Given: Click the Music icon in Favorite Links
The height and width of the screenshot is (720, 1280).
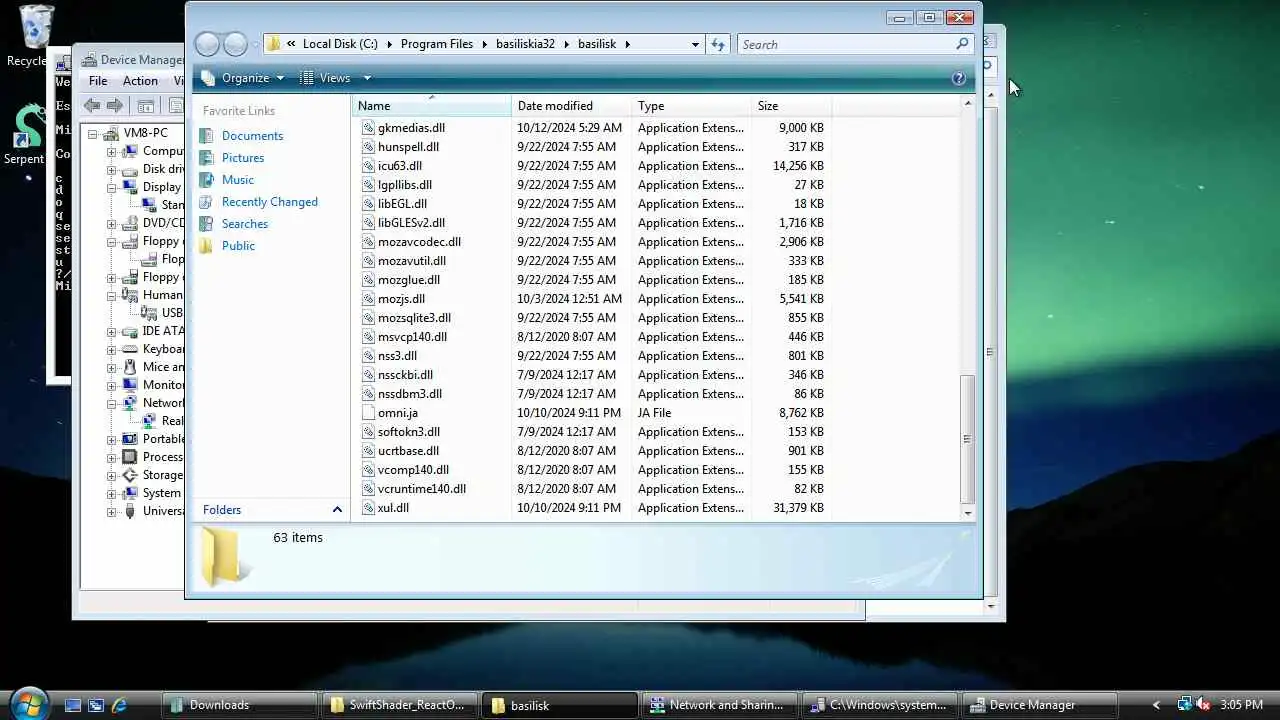Looking at the screenshot, I should coord(207,180).
